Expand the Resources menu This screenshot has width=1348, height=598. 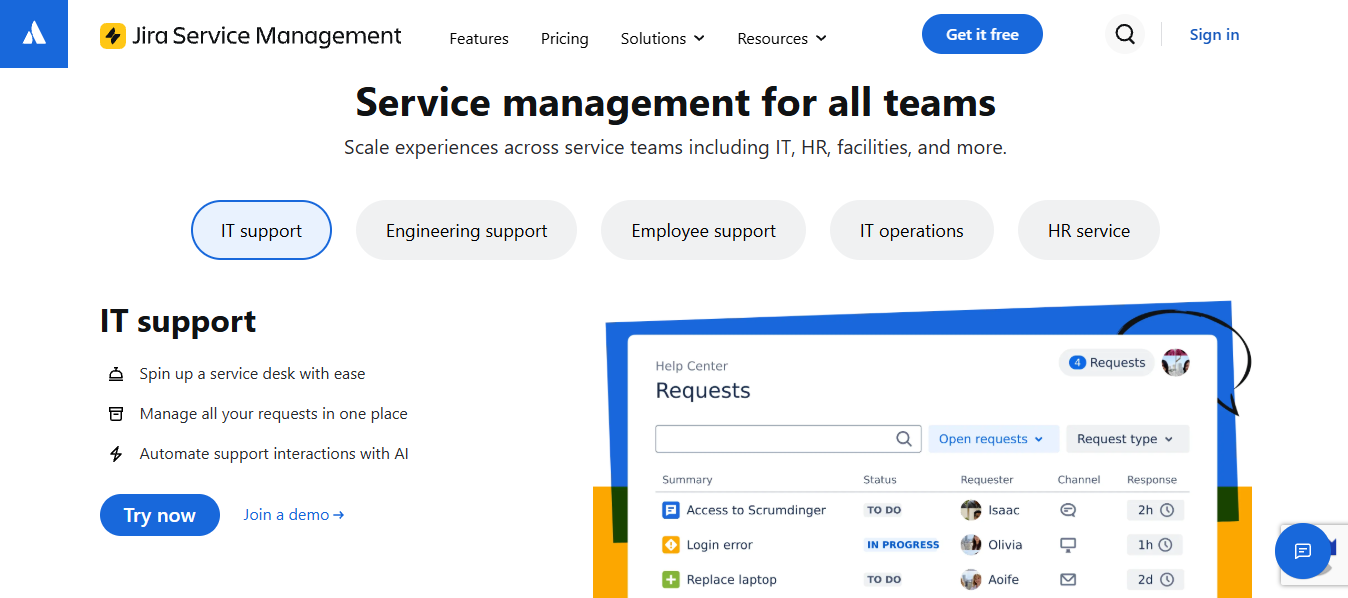point(782,38)
